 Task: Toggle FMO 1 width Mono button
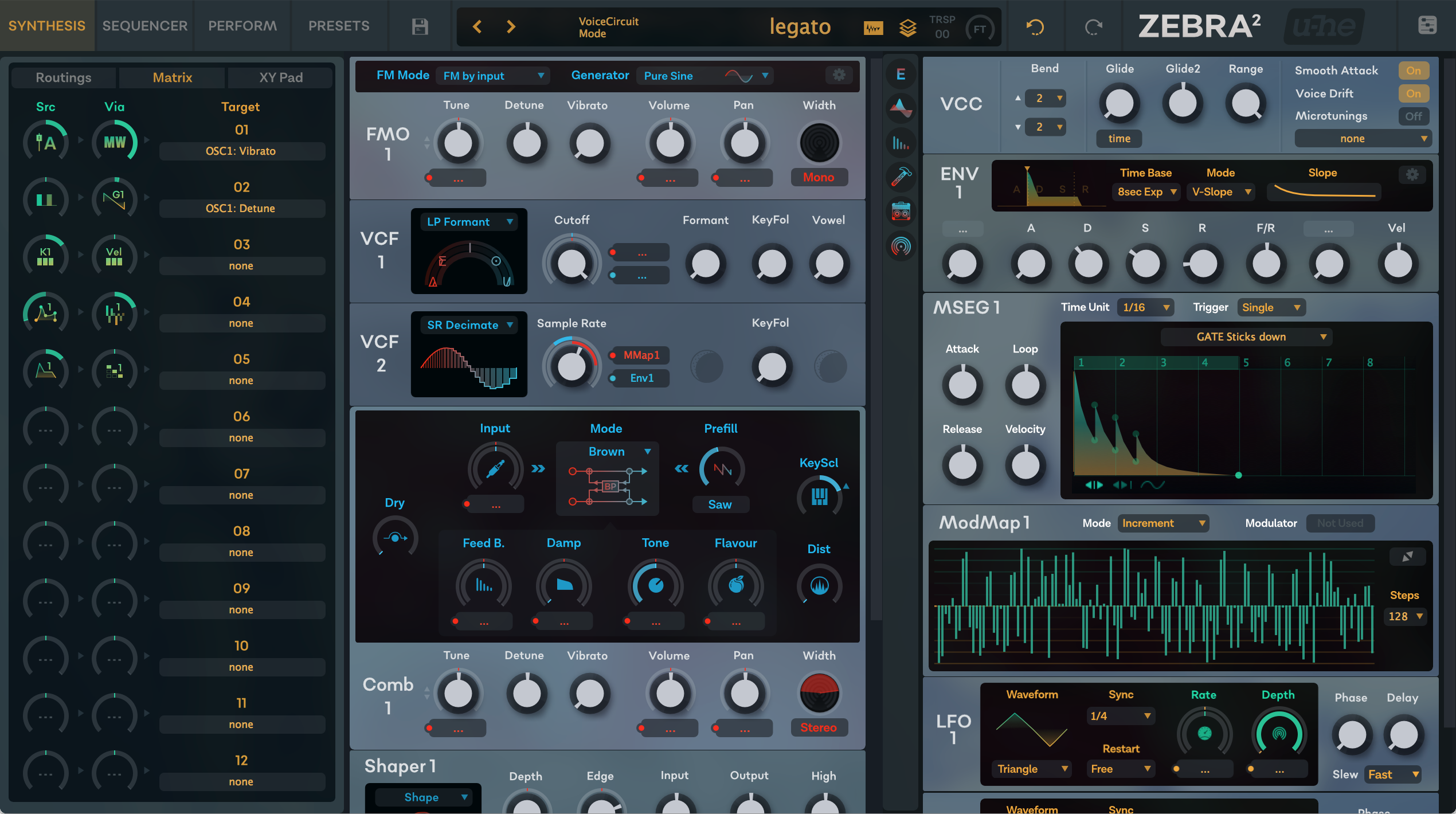click(819, 177)
